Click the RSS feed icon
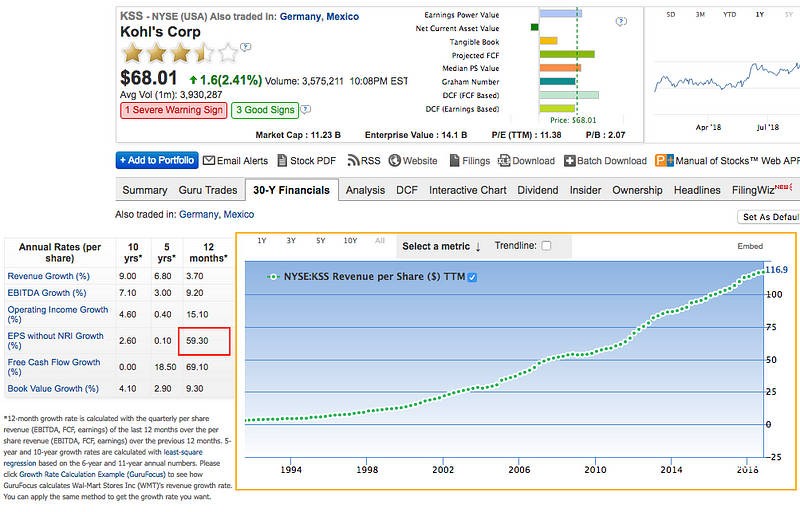Image resolution: width=800 pixels, height=512 pixels. (353, 161)
